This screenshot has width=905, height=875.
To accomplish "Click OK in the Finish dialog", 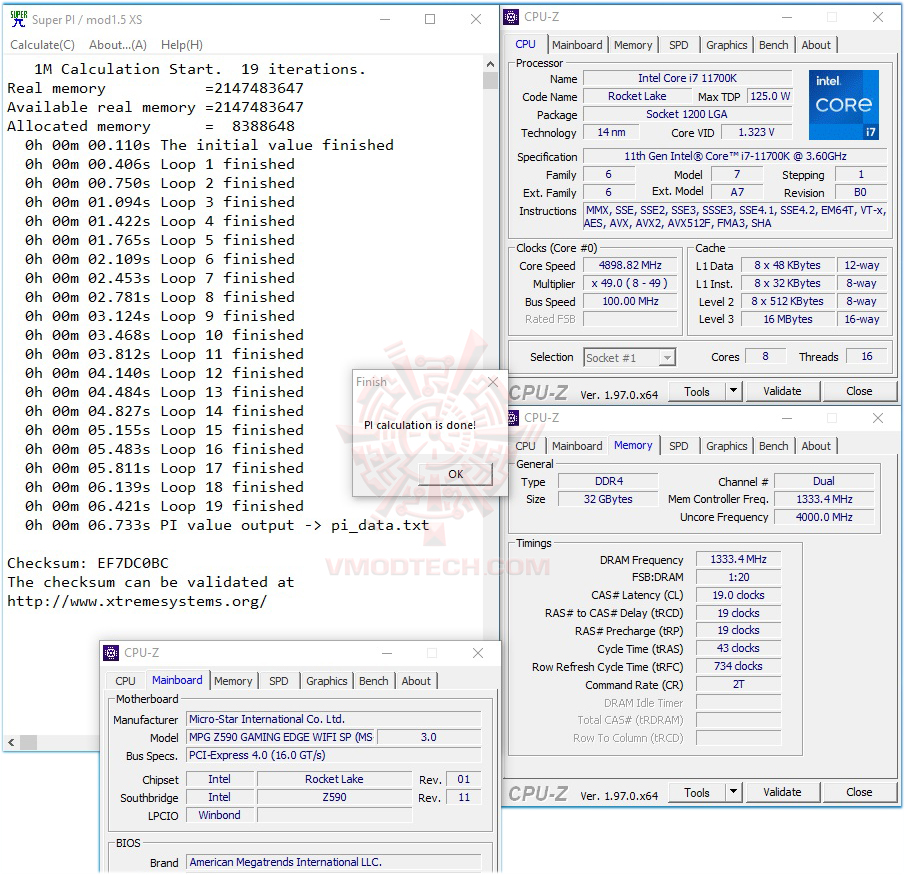I will pos(455,474).
